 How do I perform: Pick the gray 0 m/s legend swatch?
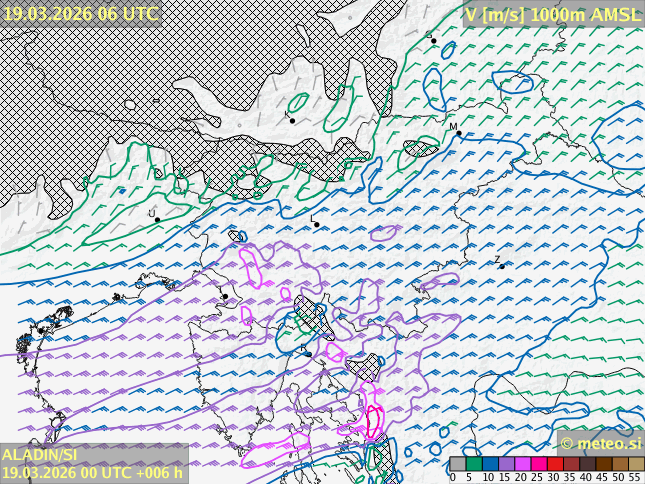click(x=457, y=464)
